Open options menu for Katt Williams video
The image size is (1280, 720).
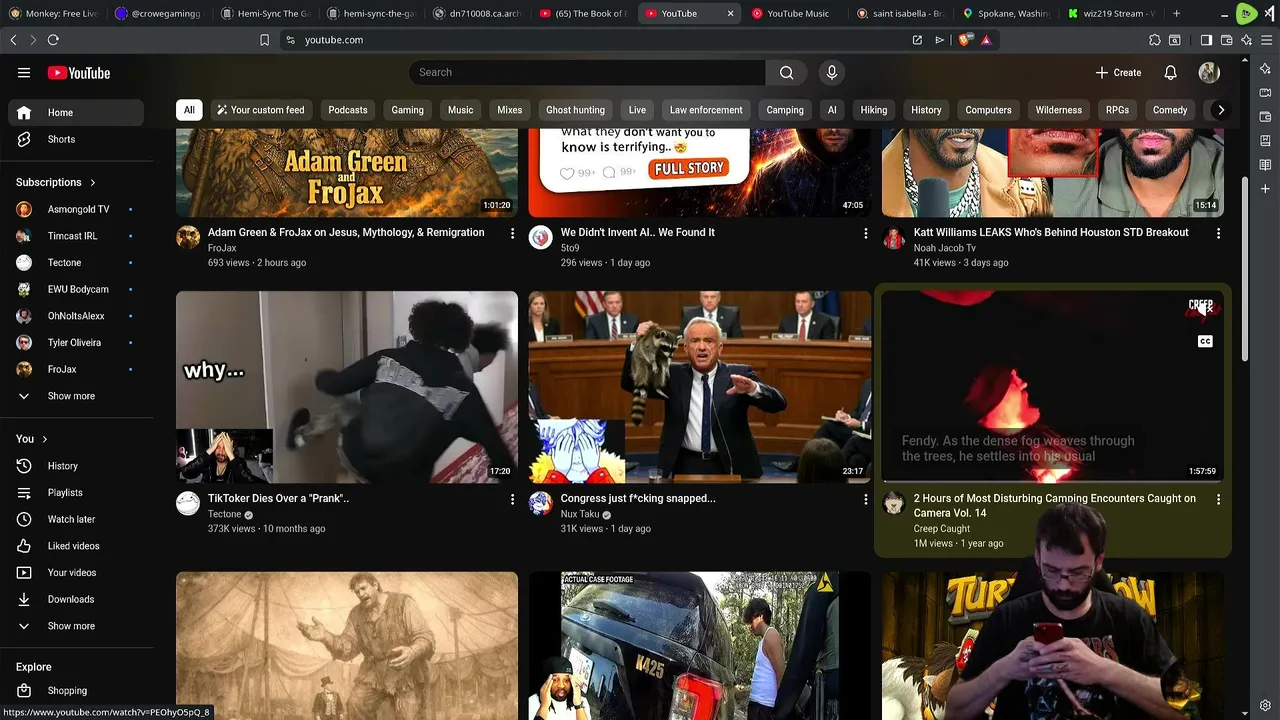click(1218, 233)
